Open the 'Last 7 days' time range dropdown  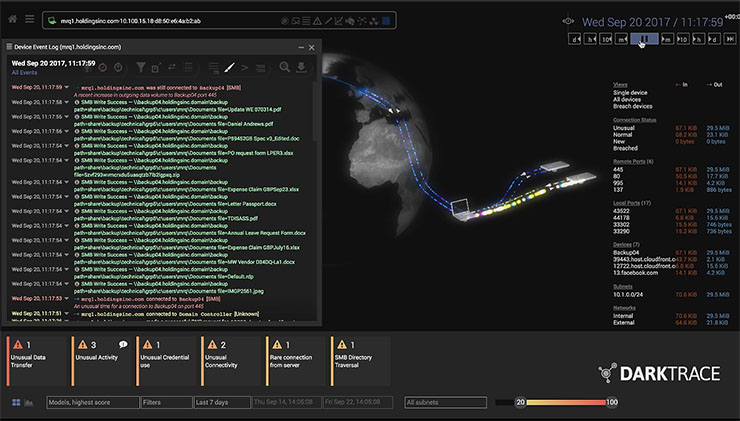[218, 402]
